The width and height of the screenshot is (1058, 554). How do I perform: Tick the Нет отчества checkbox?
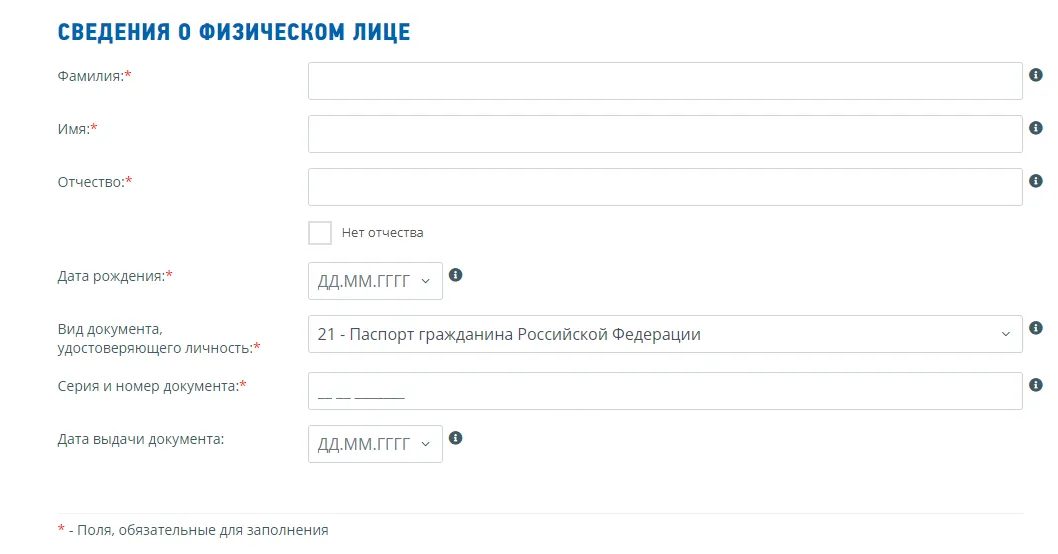[x=320, y=233]
